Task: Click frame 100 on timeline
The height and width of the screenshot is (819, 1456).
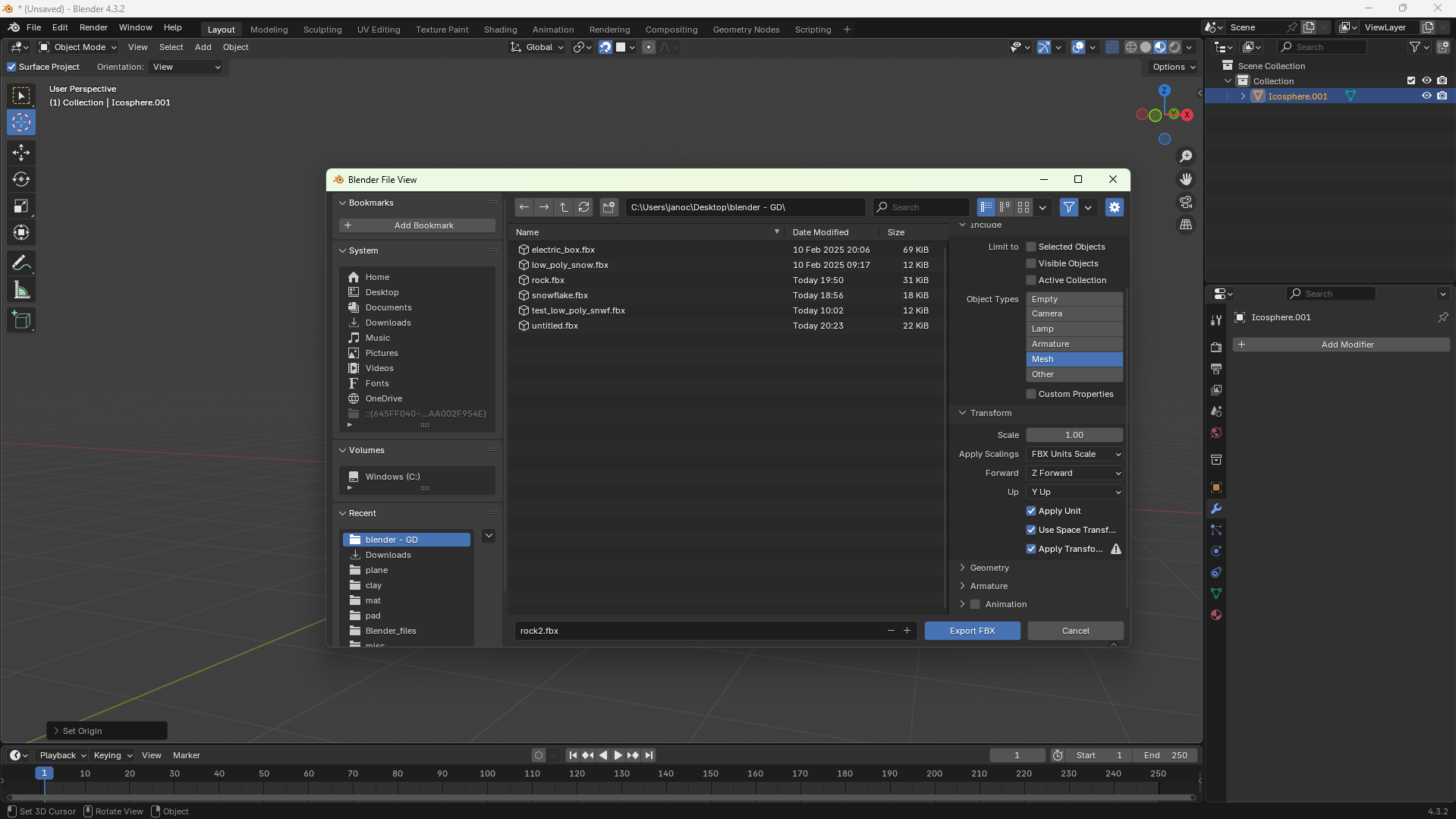Action: pyautogui.click(x=487, y=773)
